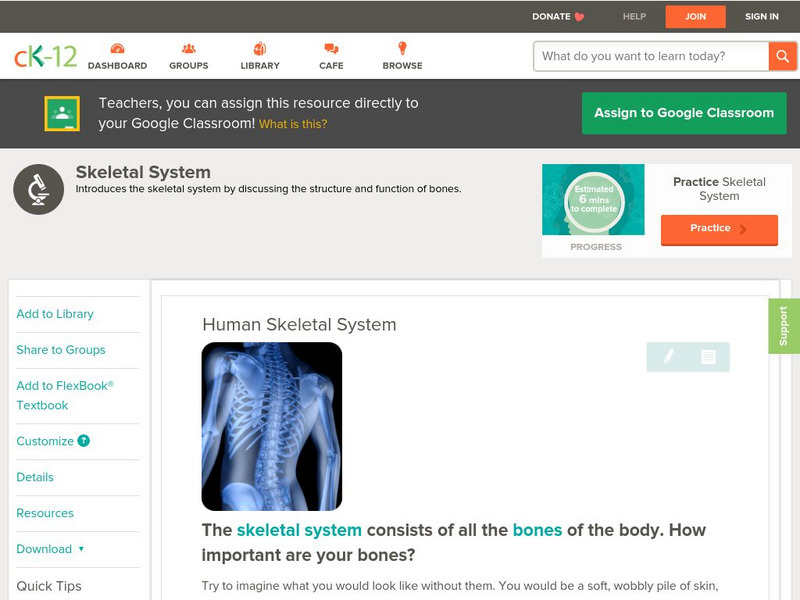
Task: Click the Google Classroom icon
Action: (62, 113)
